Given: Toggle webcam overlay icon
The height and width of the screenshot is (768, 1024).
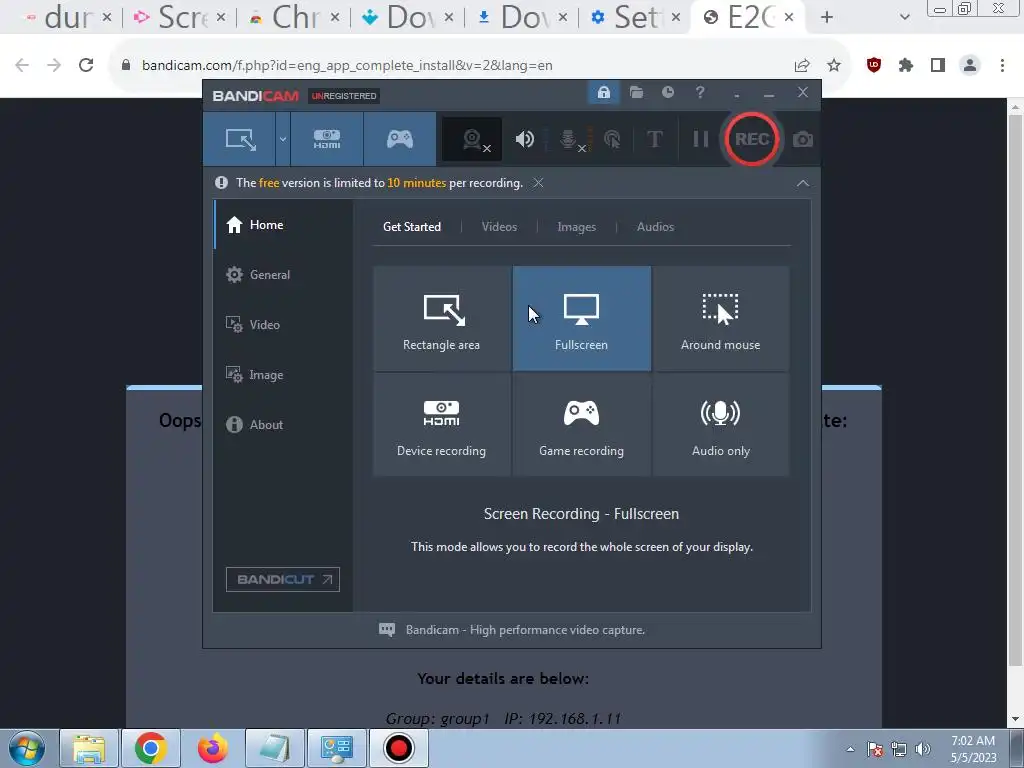Looking at the screenshot, I should [472, 139].
